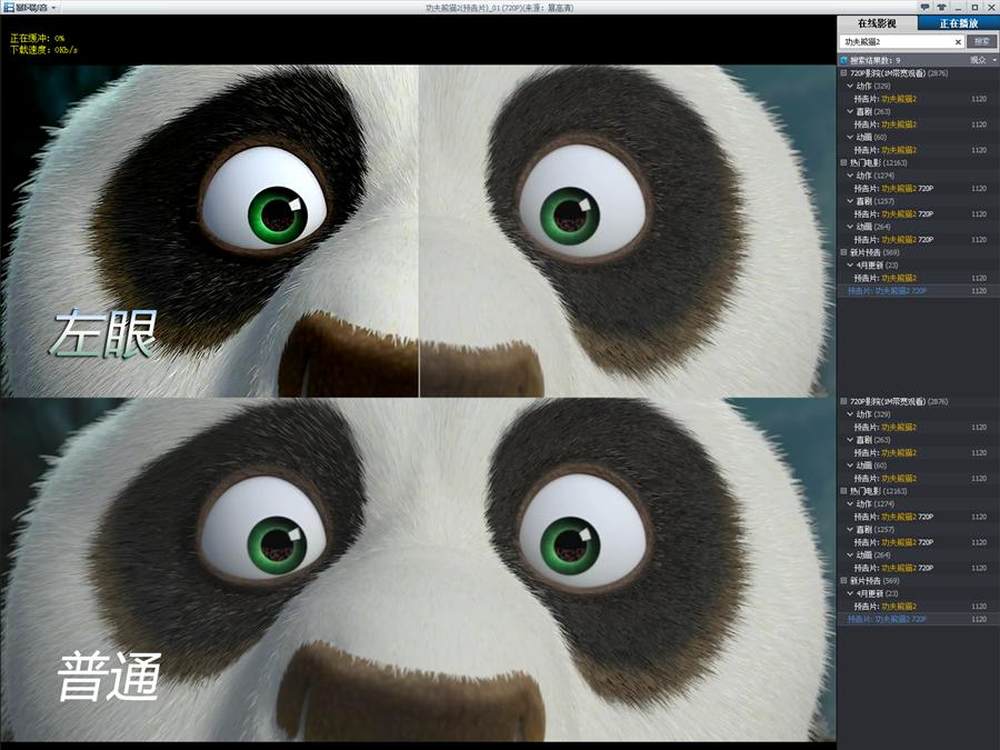This screenshot has width=1000, height=750.
Task: Click the 搜索结果数: 9 label
Action: point(875,60)
